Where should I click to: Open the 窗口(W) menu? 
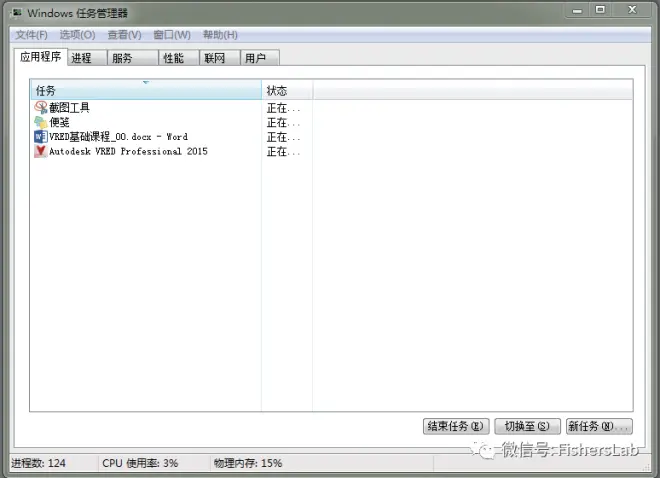pyautogui.click(x=172, y=35)
